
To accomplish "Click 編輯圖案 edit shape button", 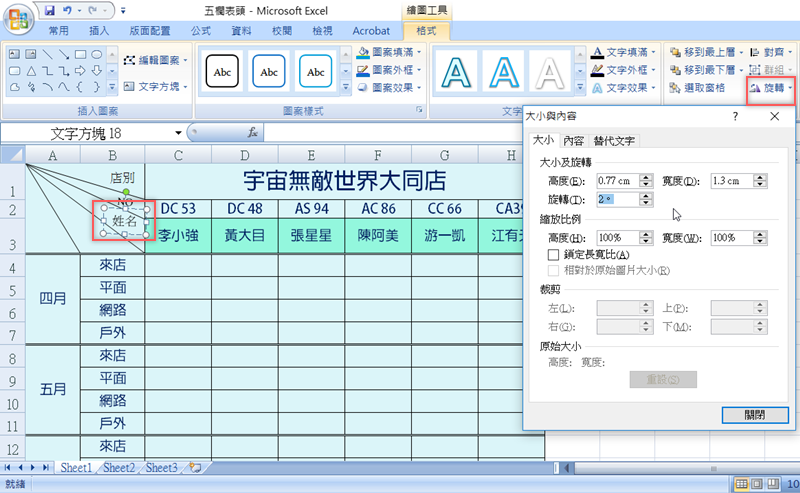I will pos(156,60).
